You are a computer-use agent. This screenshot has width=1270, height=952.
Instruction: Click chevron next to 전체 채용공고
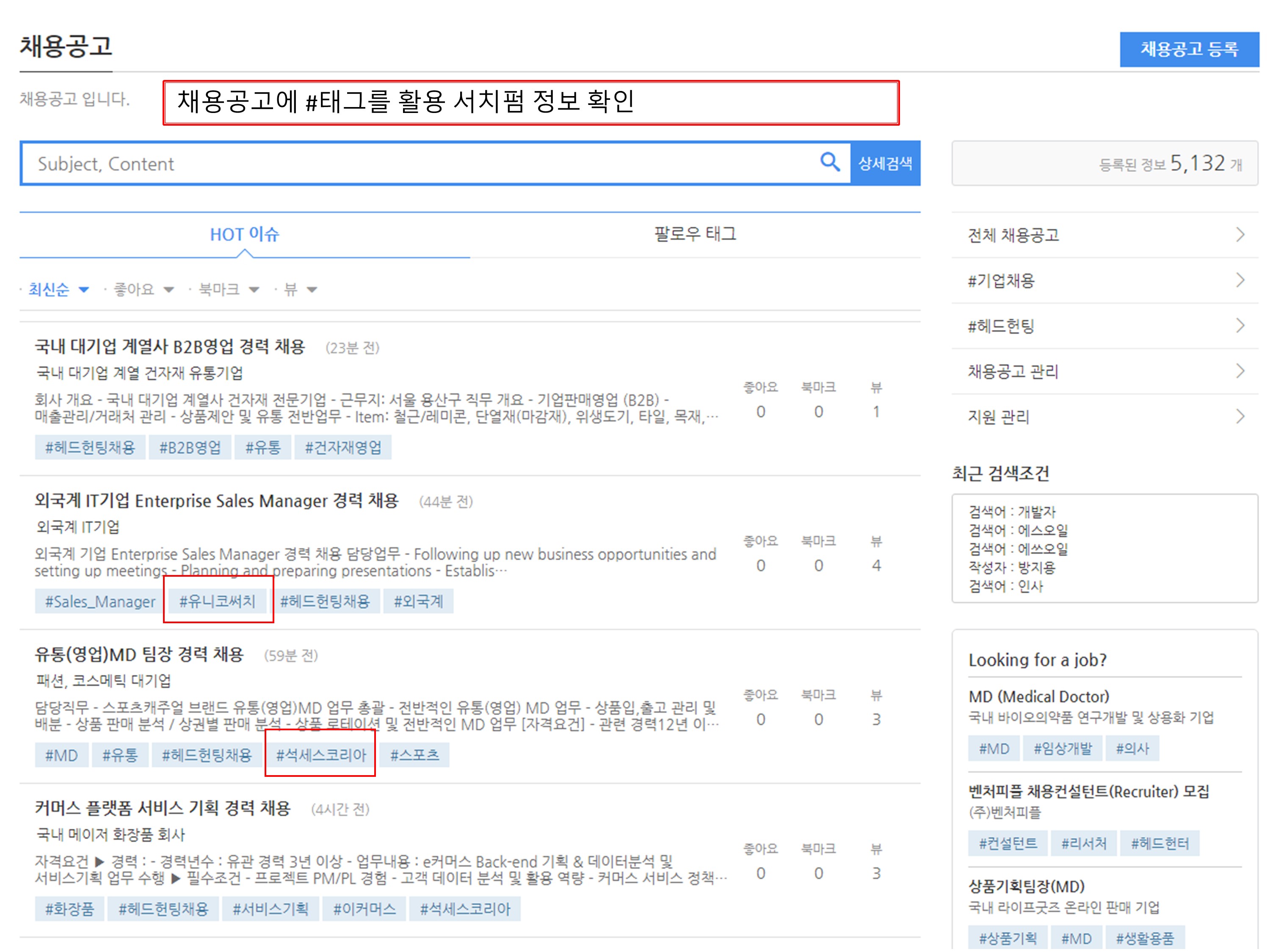tap(1240, 235)
